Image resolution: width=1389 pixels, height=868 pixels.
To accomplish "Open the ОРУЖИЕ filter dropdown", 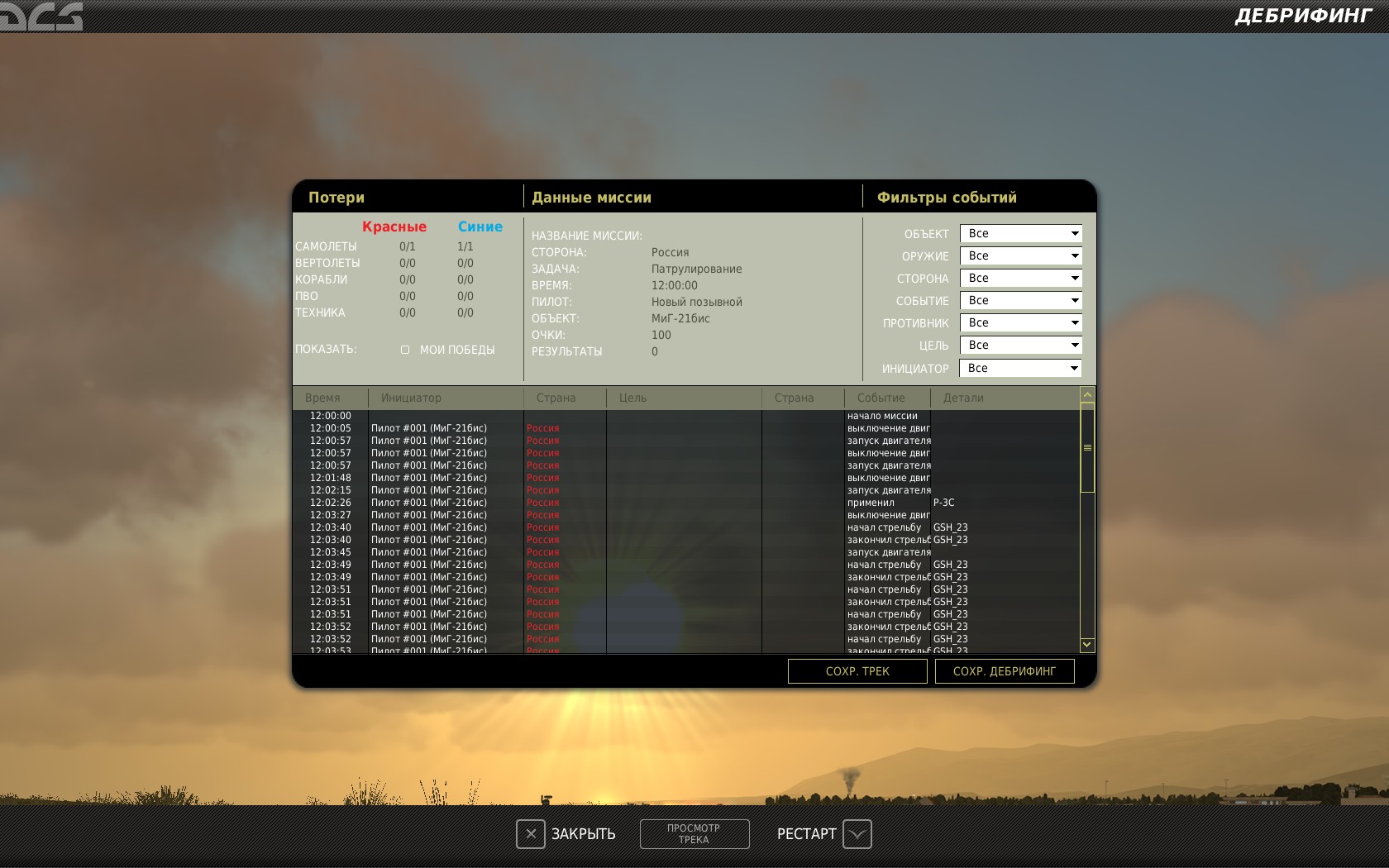I will [1020, 256].
